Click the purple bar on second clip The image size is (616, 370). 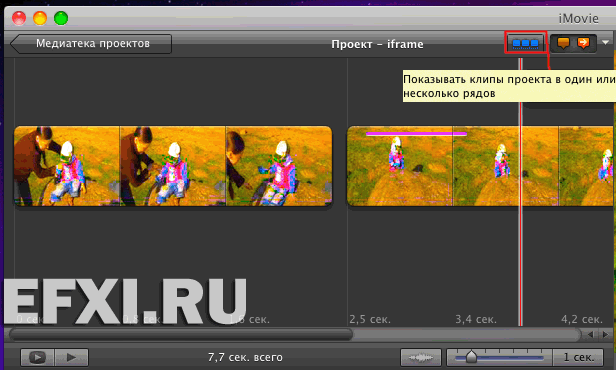tap(416, 134)
